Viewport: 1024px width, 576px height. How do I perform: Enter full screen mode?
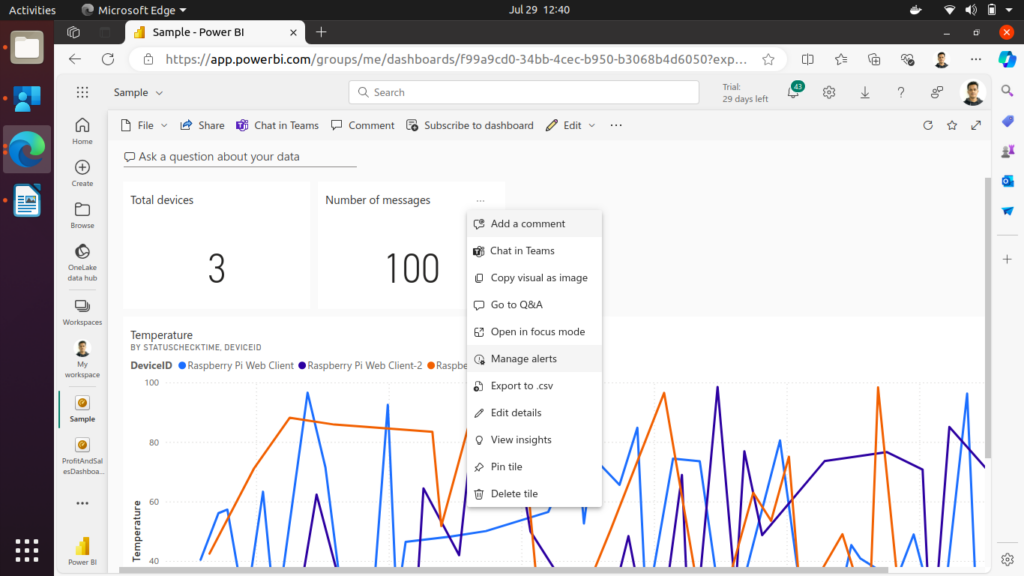[x=976, y=126]
